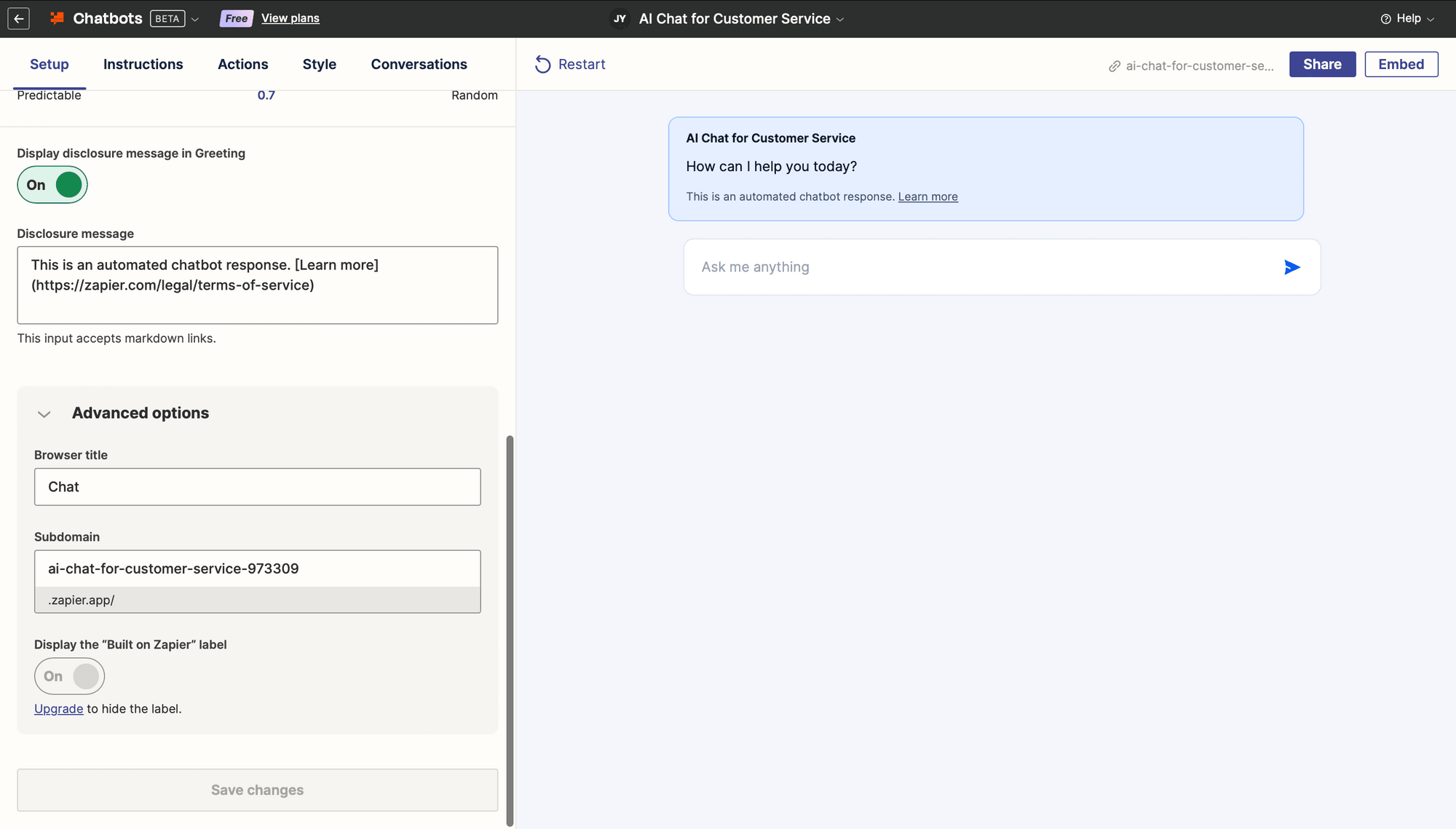The image size is (1456, 829).
Task: Send a message with the paper plane icon
Action: (1291, 267)
